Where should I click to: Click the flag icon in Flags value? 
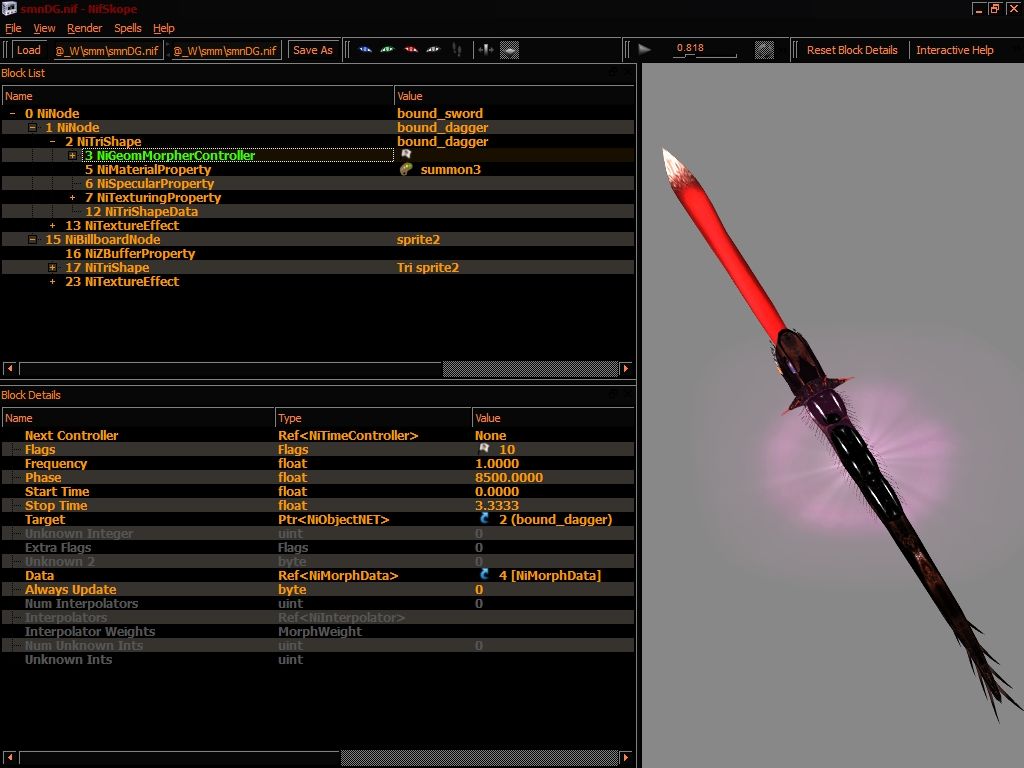tap(484, 449)
